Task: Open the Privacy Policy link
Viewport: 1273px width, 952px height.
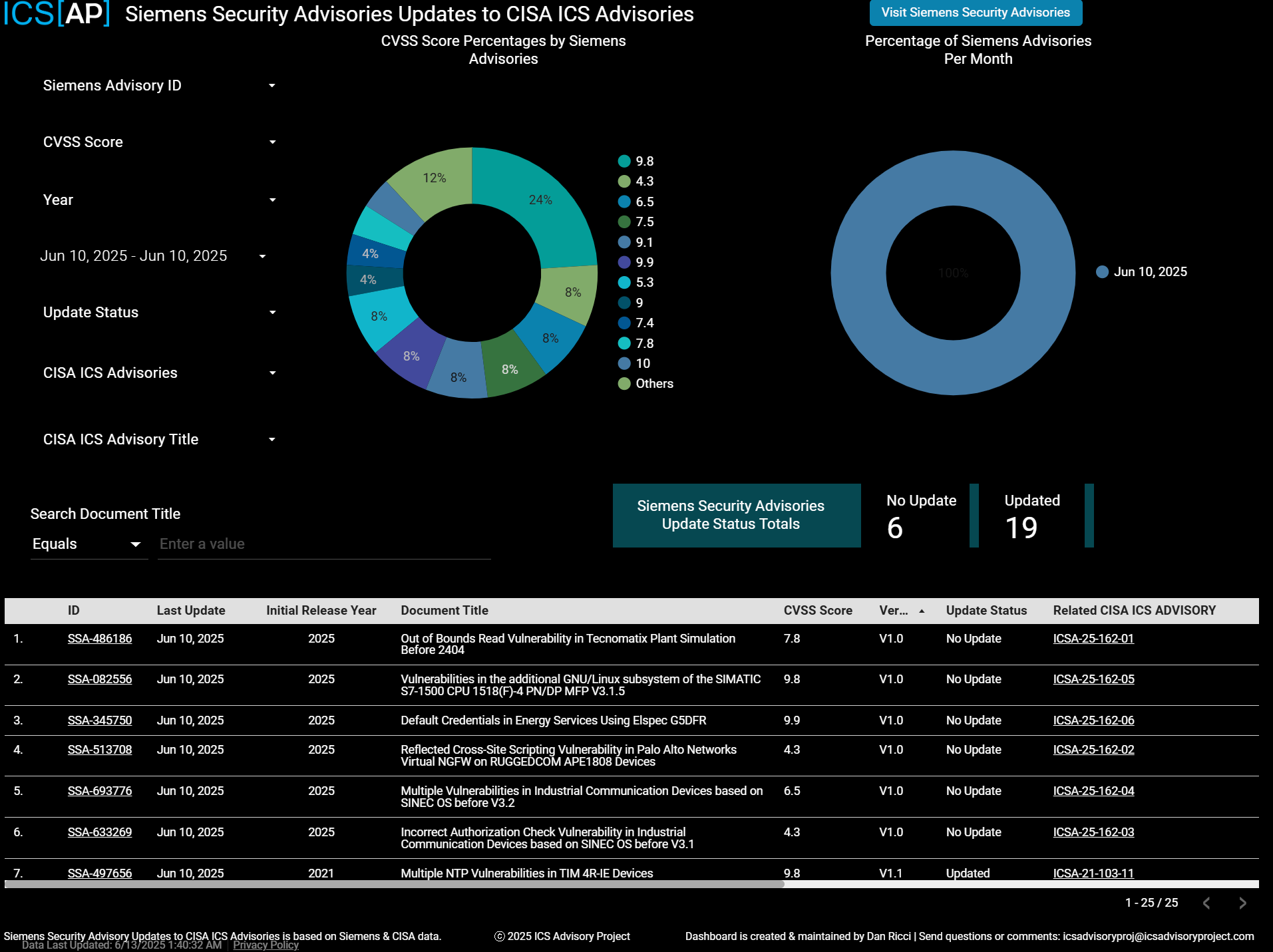Action: 266,945
